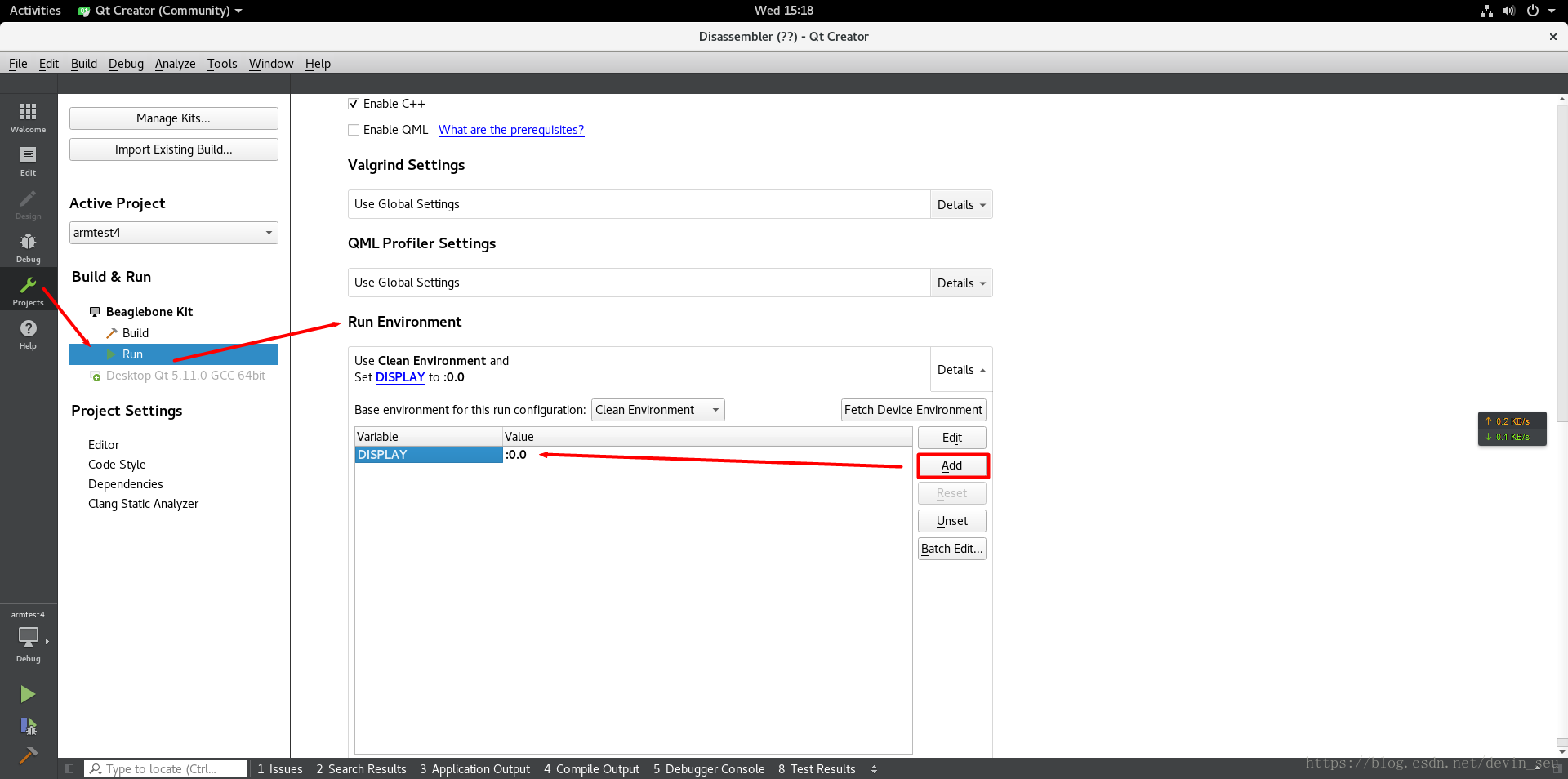Image resolution: width=1568 pixels, height=779 pixels.
Task: Open the Search Results pane
Action: [361, 769]
